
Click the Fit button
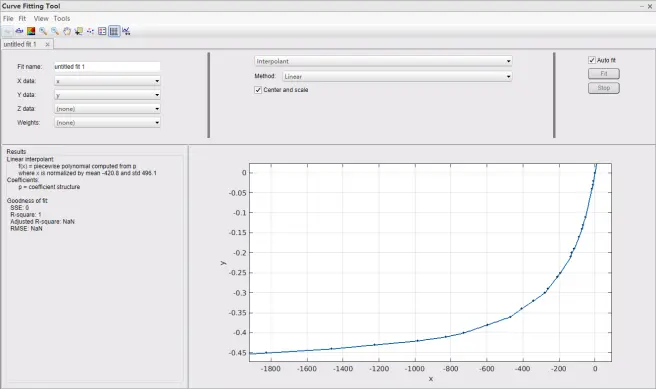(604, 74)
